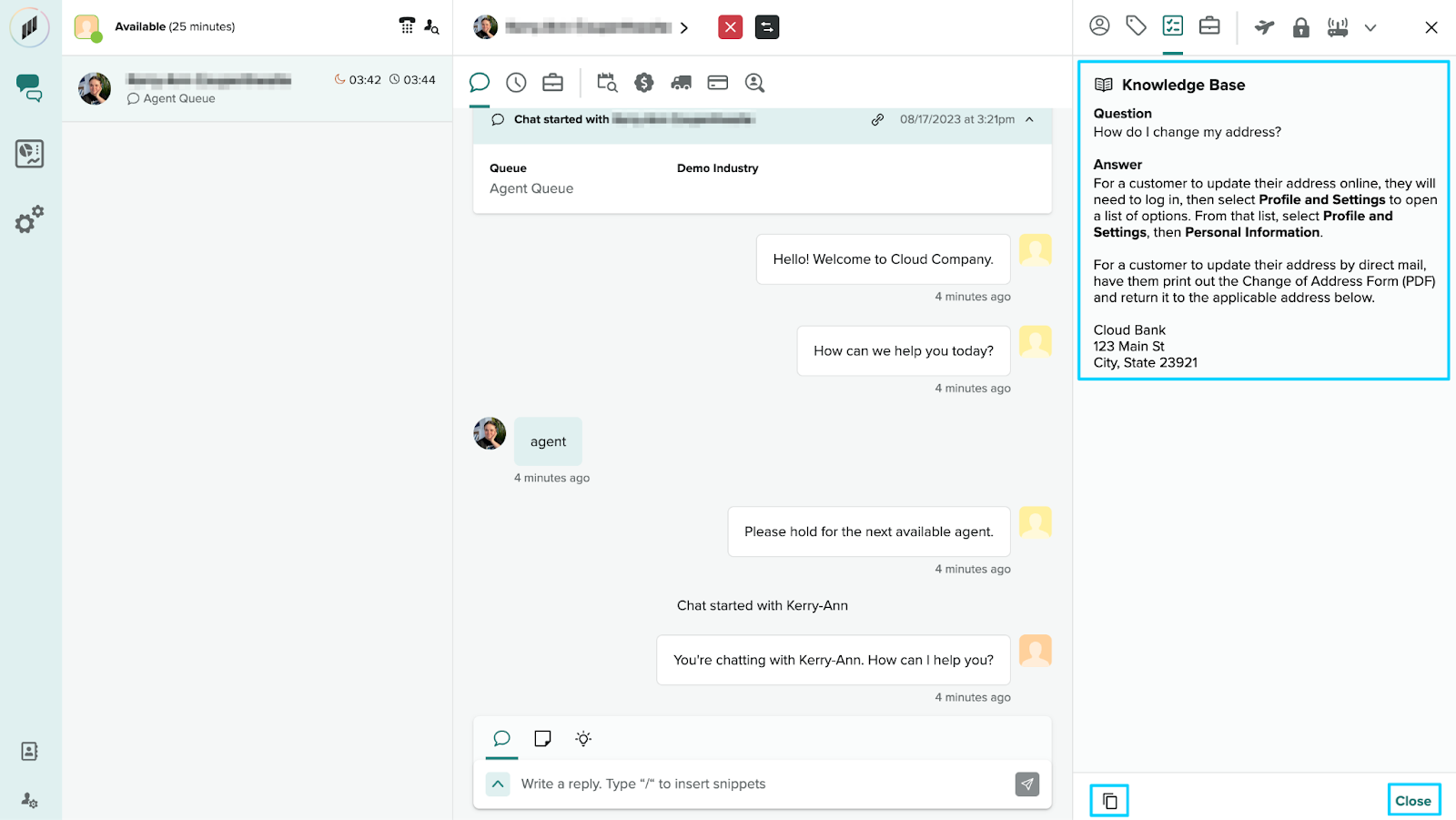Switch to the Knowledge Base checklist tab
This screenshot has width=1456, height=820.
(1173, 26)
